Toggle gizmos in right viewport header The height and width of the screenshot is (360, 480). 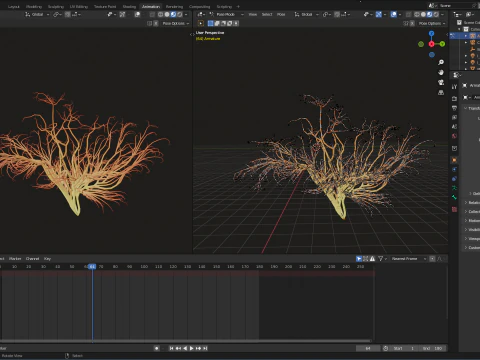click(x=379, y=14)
